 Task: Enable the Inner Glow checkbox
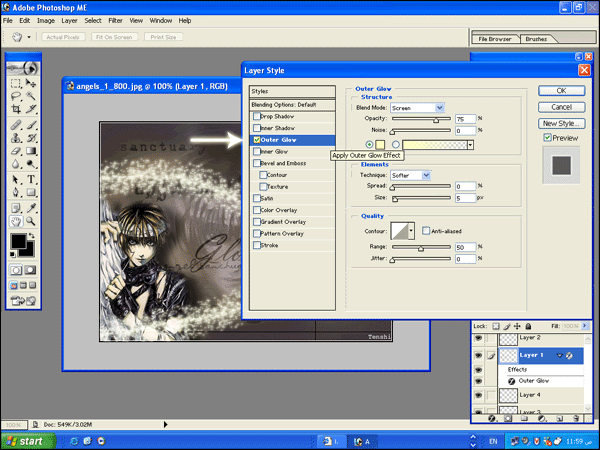click(257, 152)
